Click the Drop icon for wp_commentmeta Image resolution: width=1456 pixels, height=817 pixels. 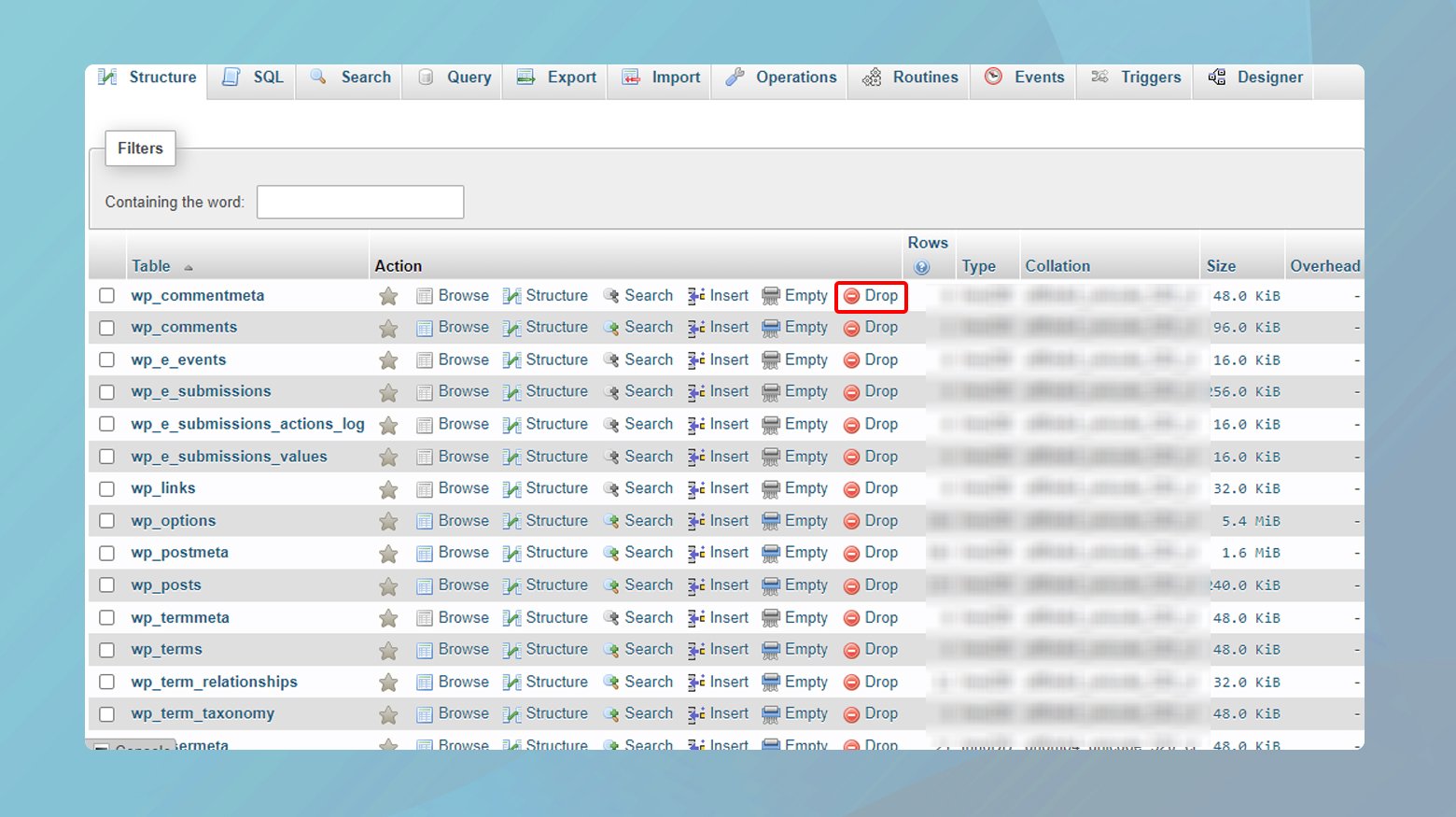click(x=851, y=296)
